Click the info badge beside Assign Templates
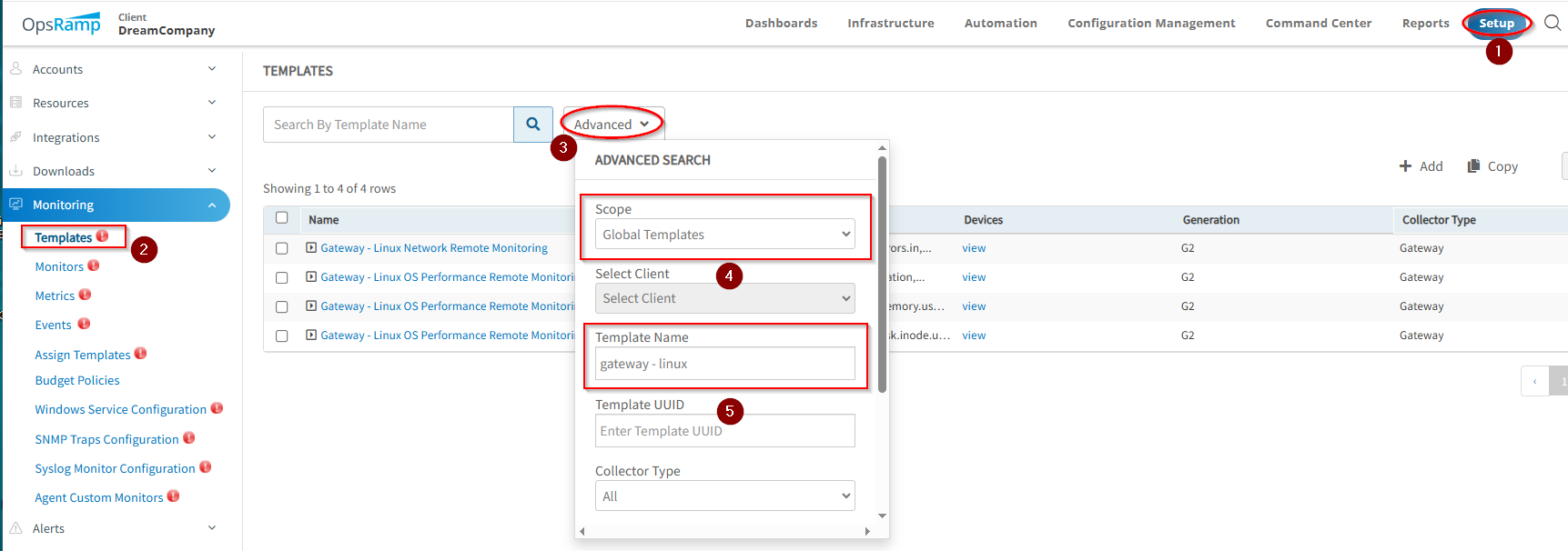This screenshot has width=1568, height=551. pyautogui.click(x=140, y=354)
